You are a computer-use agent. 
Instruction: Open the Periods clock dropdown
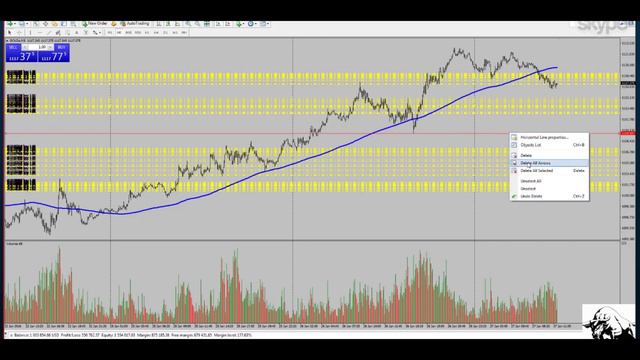pos(252,24)
